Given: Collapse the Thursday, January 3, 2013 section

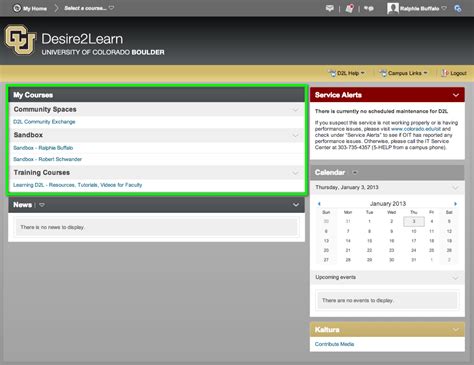Looking at the screenshot, I should coord(455,188).
